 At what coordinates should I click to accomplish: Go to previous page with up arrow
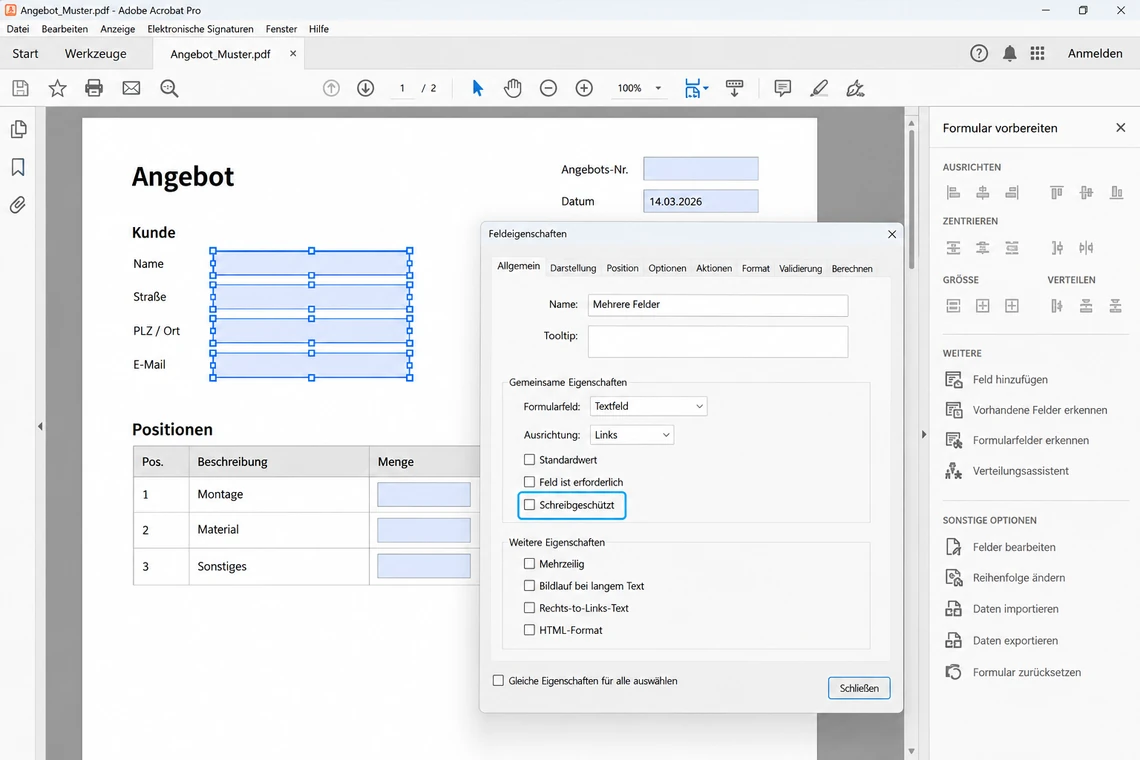point(331,88)
